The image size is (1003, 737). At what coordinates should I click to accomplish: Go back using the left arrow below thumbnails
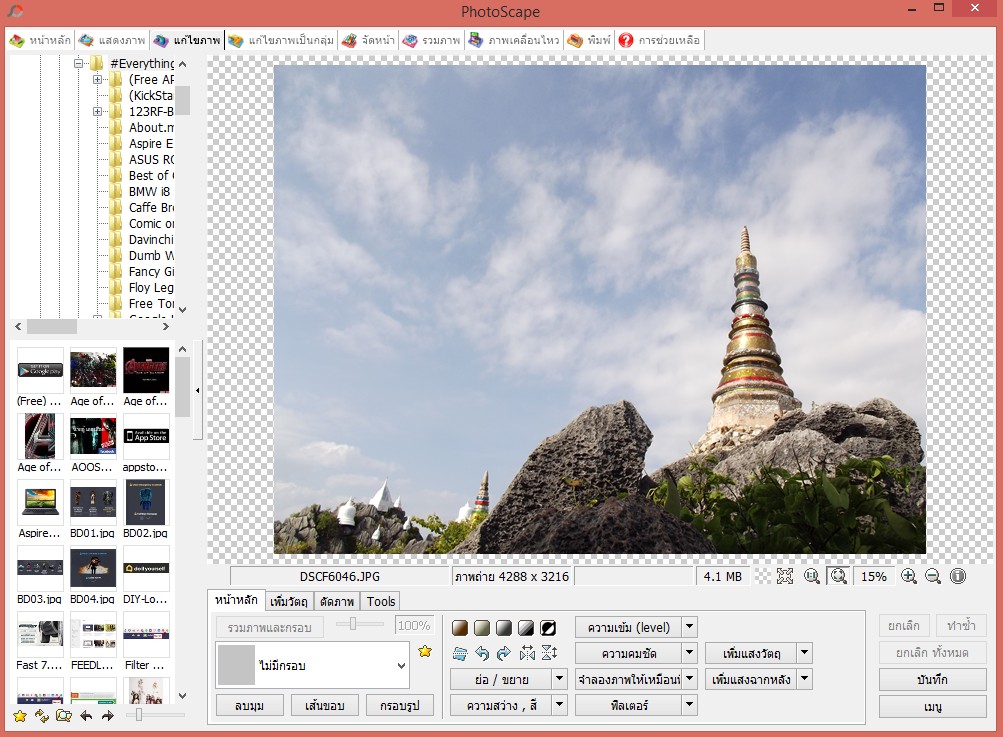(x=86, y=716)
